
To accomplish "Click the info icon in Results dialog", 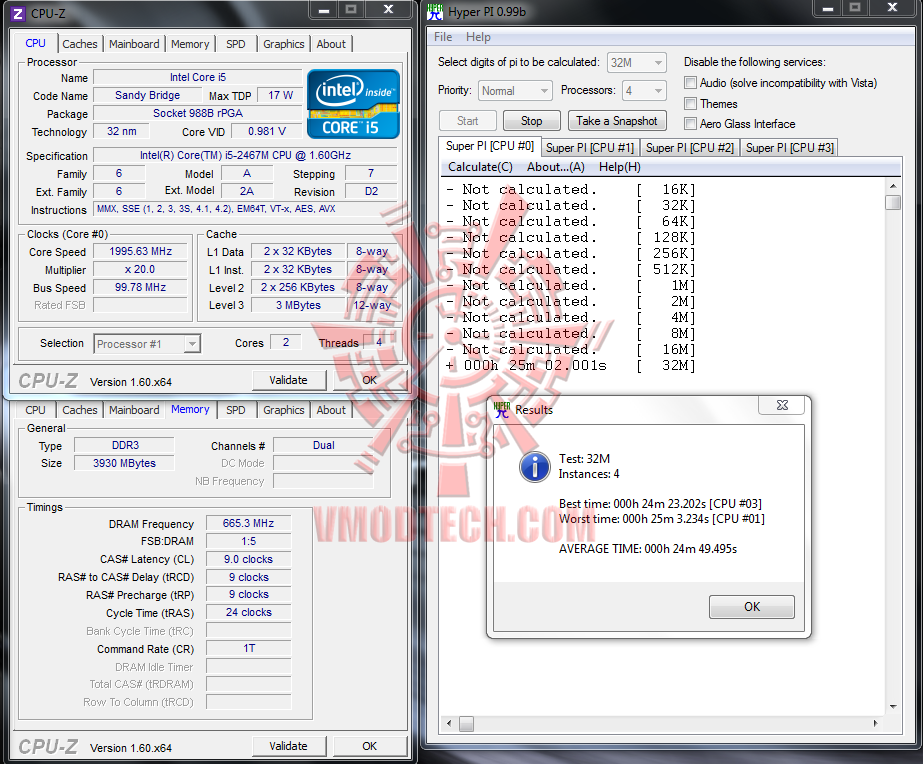I will coord(534,467).
